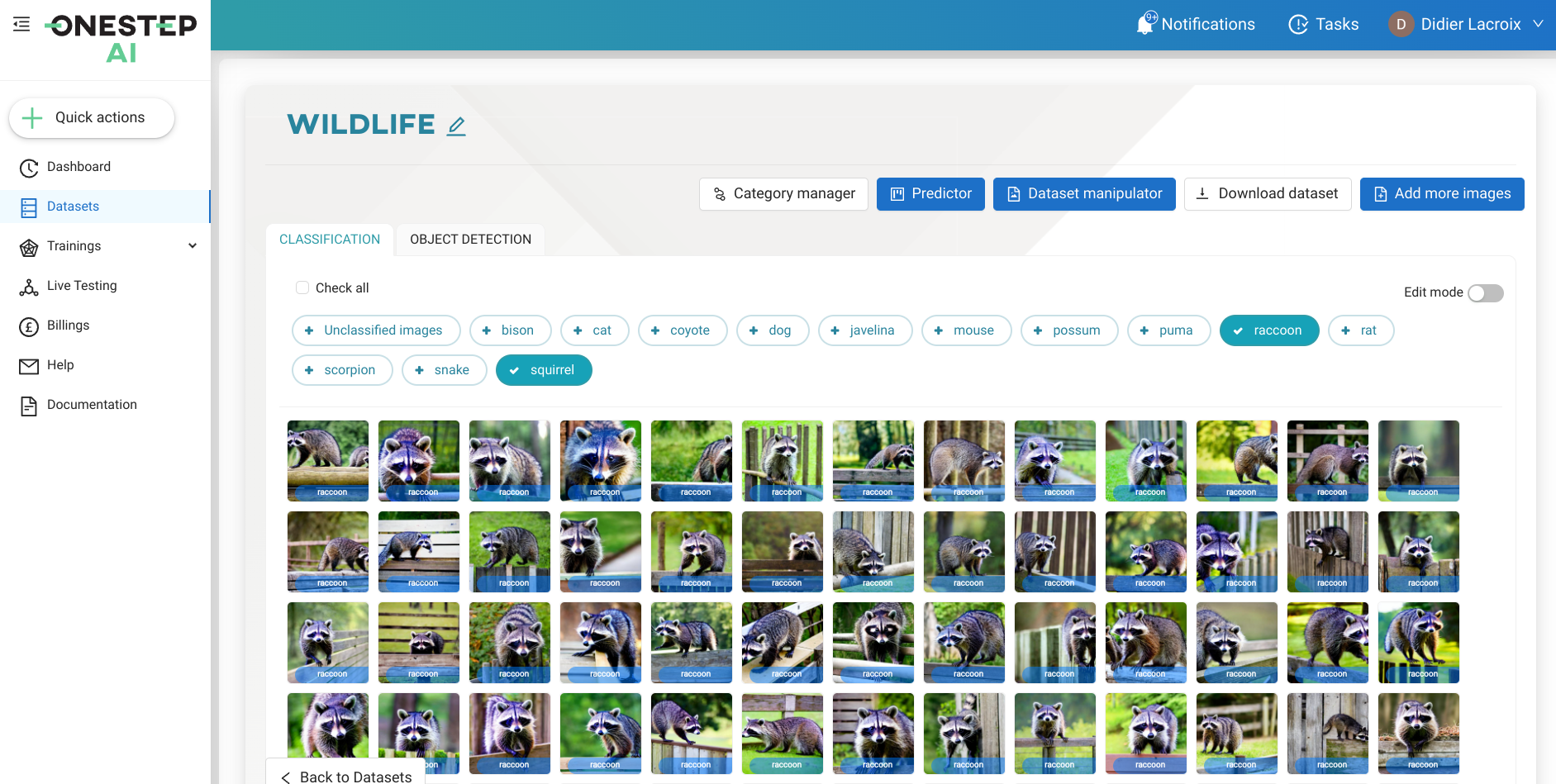Deselect the raccoon category filter
1556x784 pixels.
pos(1268,330)
